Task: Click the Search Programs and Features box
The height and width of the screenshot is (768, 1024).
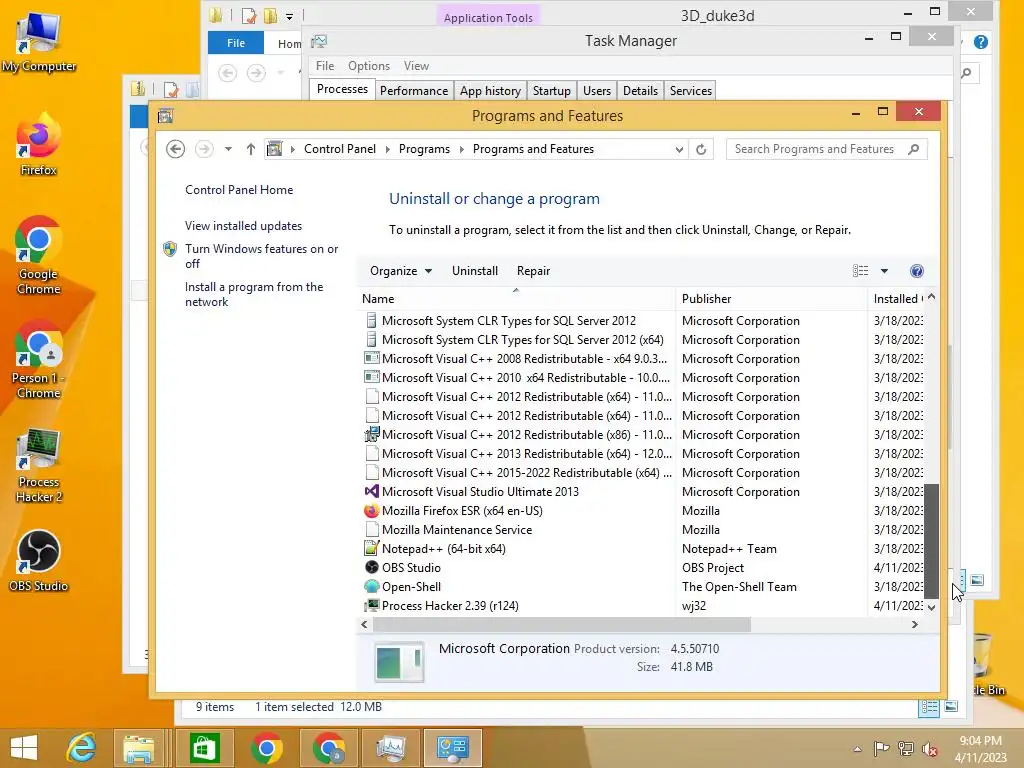Action: coord(827,150)
